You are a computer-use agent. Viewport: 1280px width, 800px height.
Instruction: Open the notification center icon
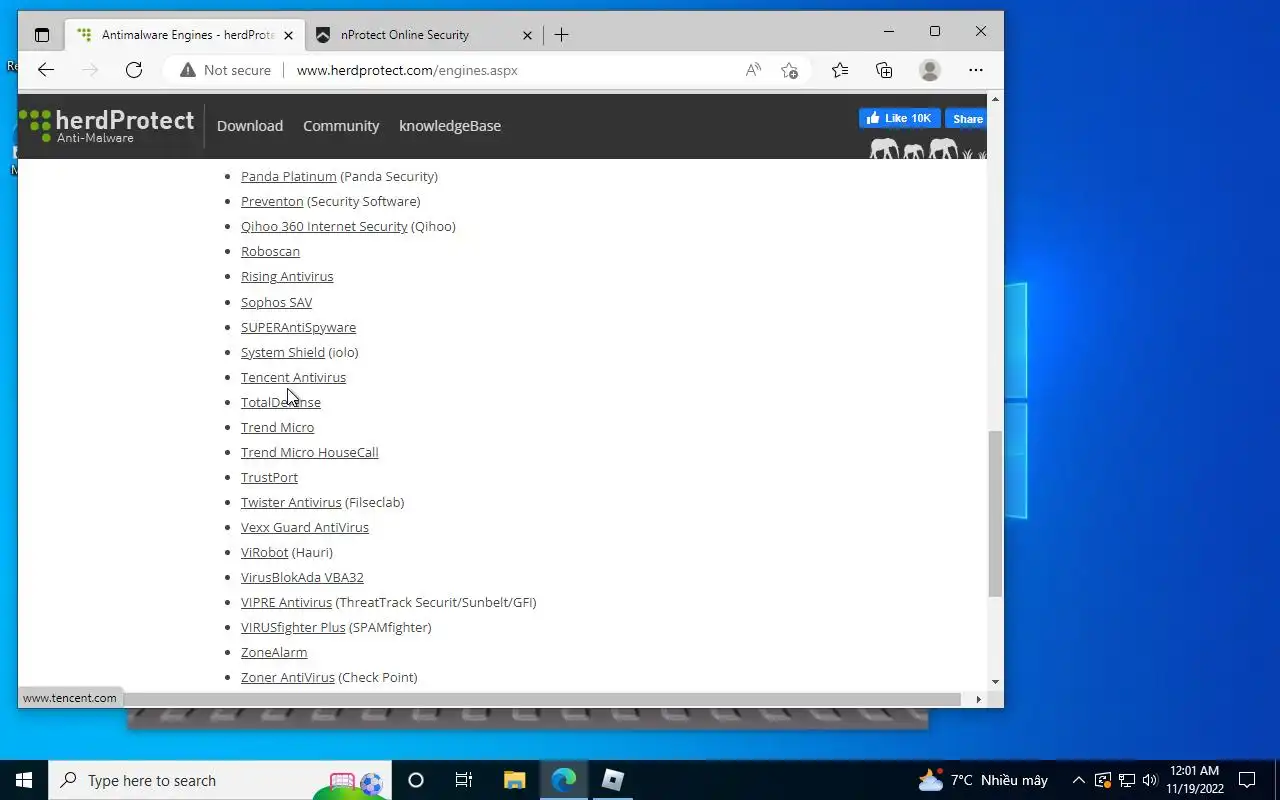pos(1247,780)
